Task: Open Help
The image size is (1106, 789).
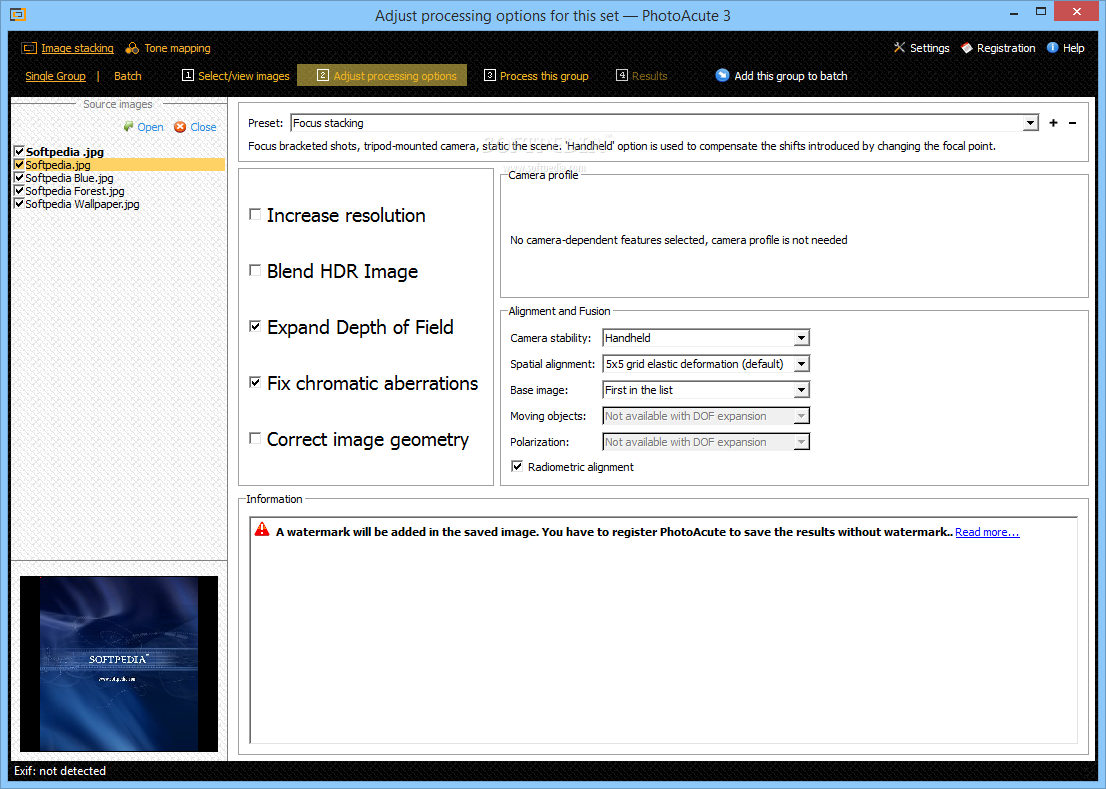Action: pos(1073,48)
